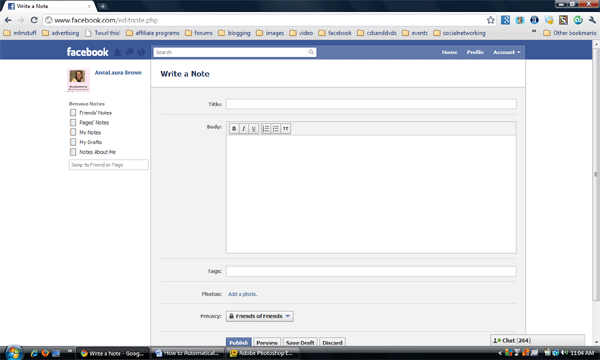Click the Add a photo link
600x360 pixels.
[x=243, y=294]
